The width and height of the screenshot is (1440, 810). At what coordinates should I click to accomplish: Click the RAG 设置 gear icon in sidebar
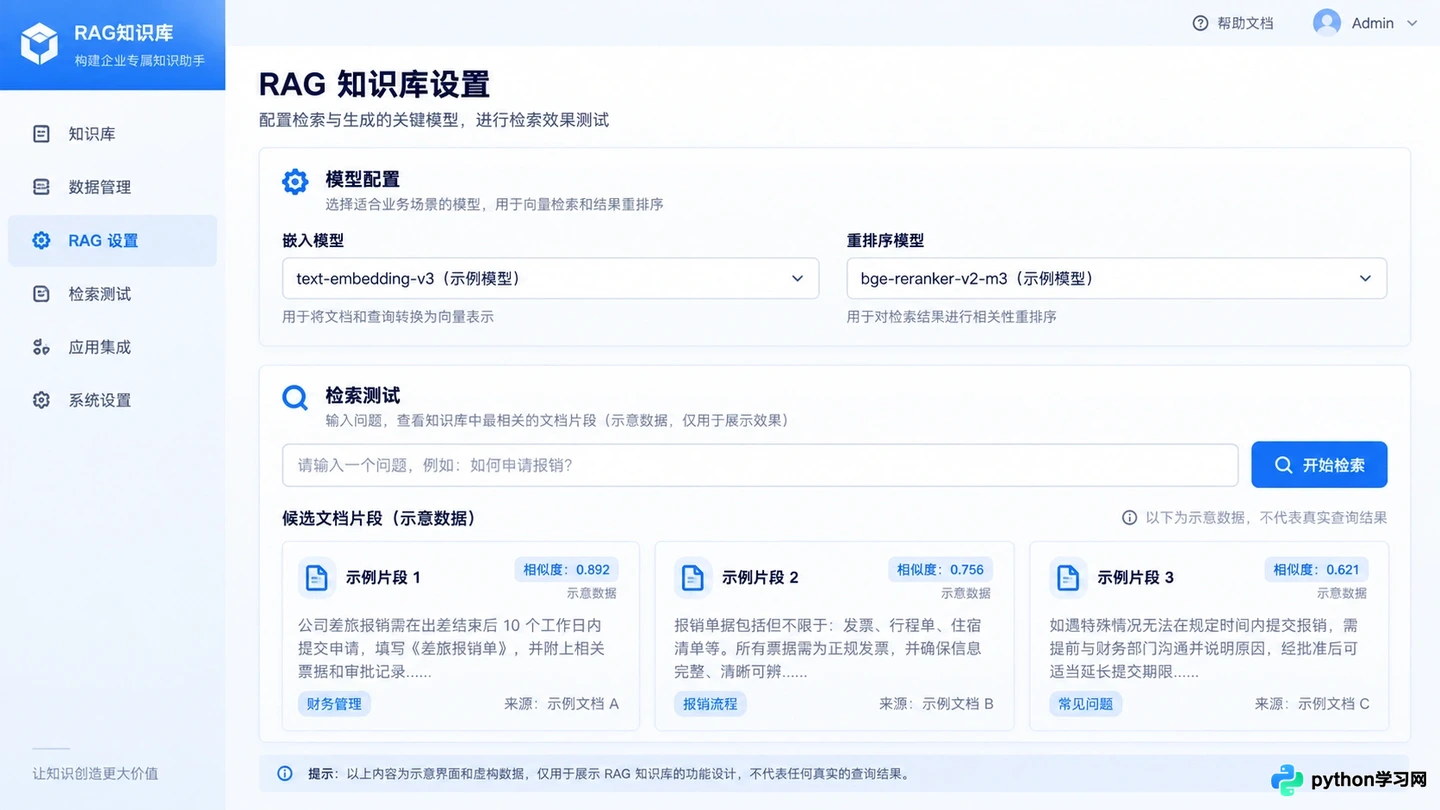coord(41,240)
